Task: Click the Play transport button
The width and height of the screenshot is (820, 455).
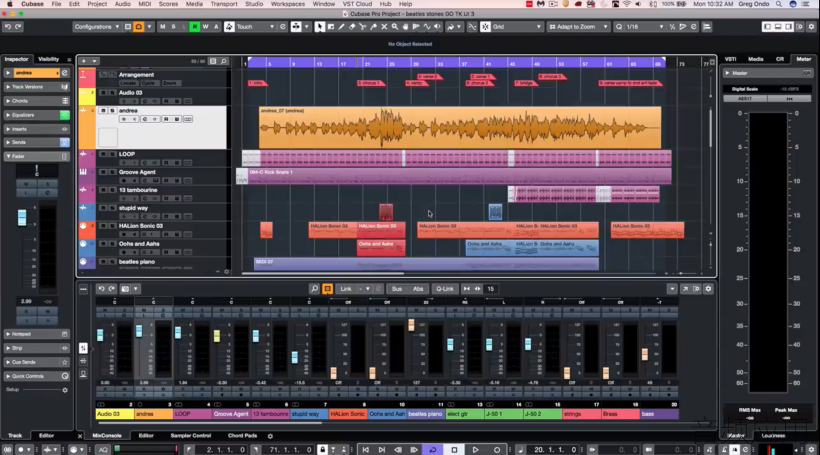Action: [475, 449]
